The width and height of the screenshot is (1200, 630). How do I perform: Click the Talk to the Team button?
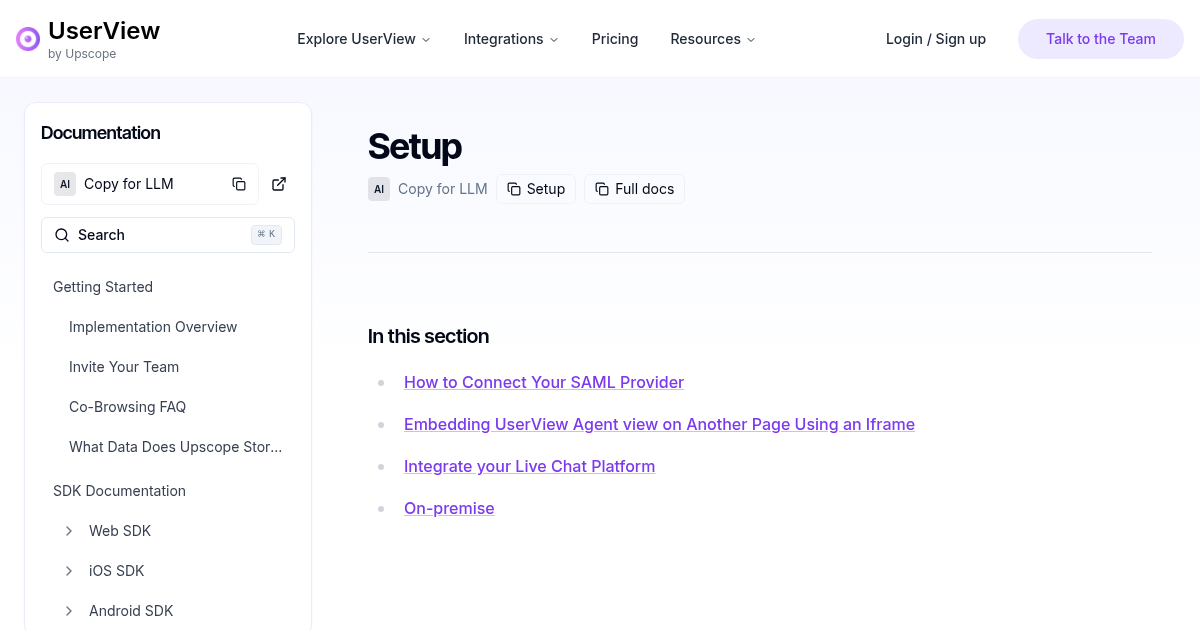coord(1101,39)
